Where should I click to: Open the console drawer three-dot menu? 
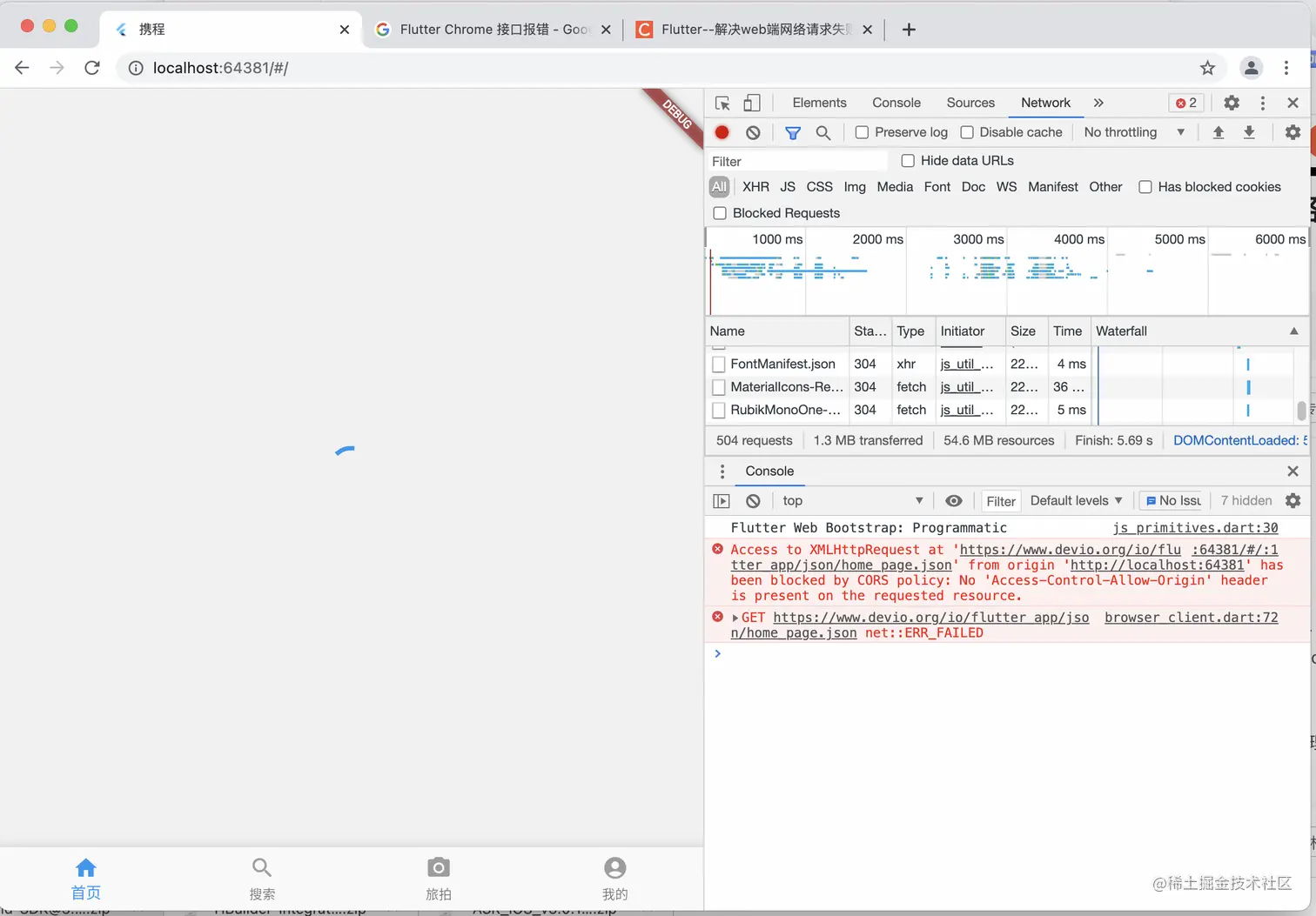[722, 471]
